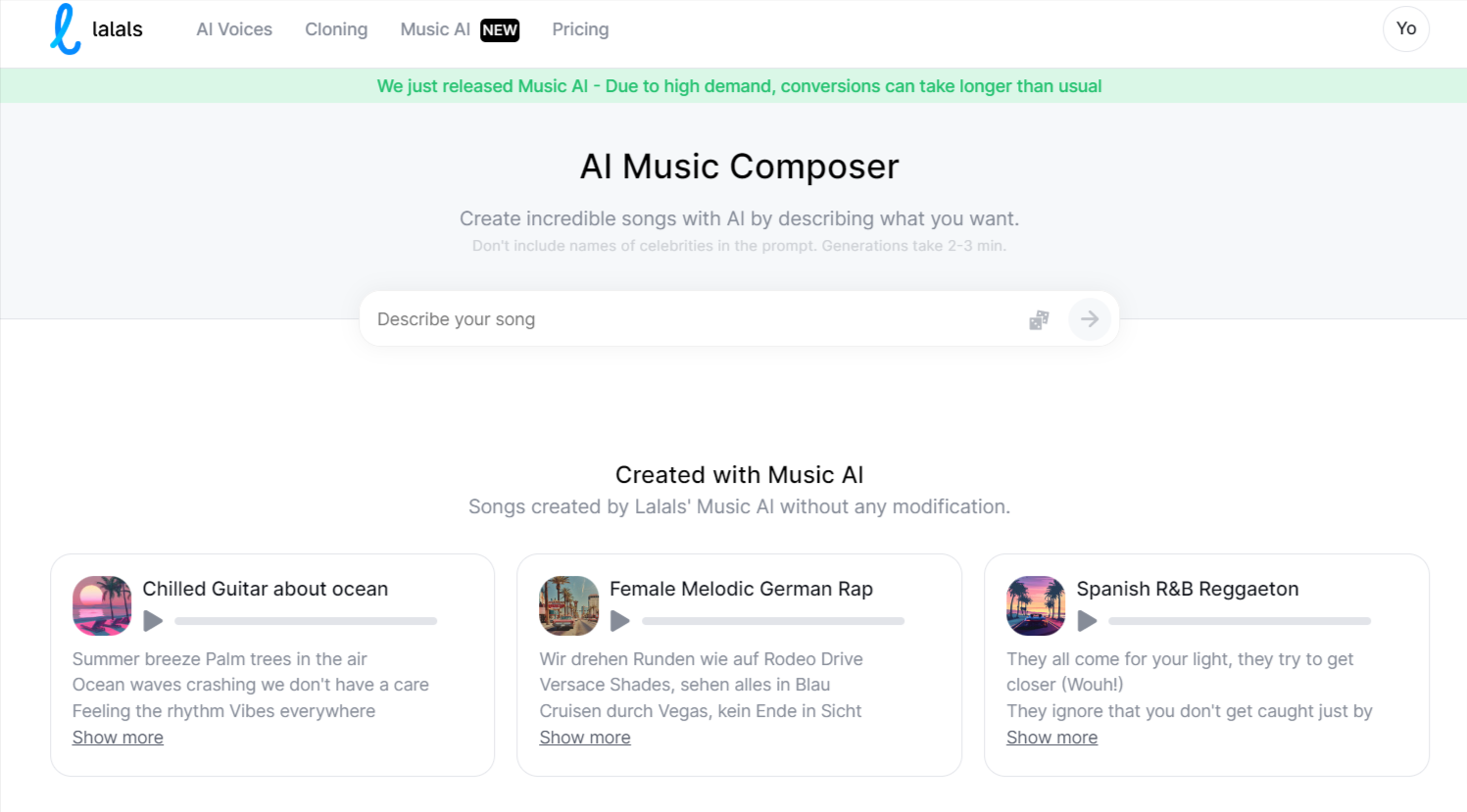Open the Yo profile avatar
The width and height of the screenshot is (1467, 812).
click(x=1406, y=28)
